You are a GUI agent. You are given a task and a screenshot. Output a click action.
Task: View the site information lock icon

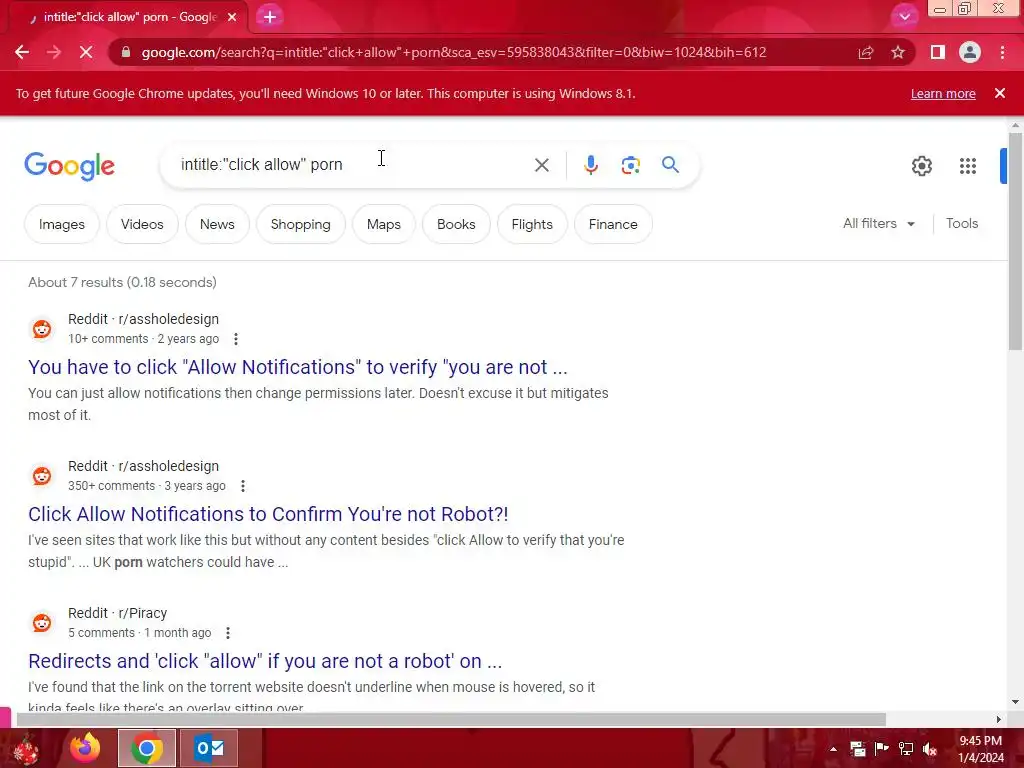click(x=126, y=52)
